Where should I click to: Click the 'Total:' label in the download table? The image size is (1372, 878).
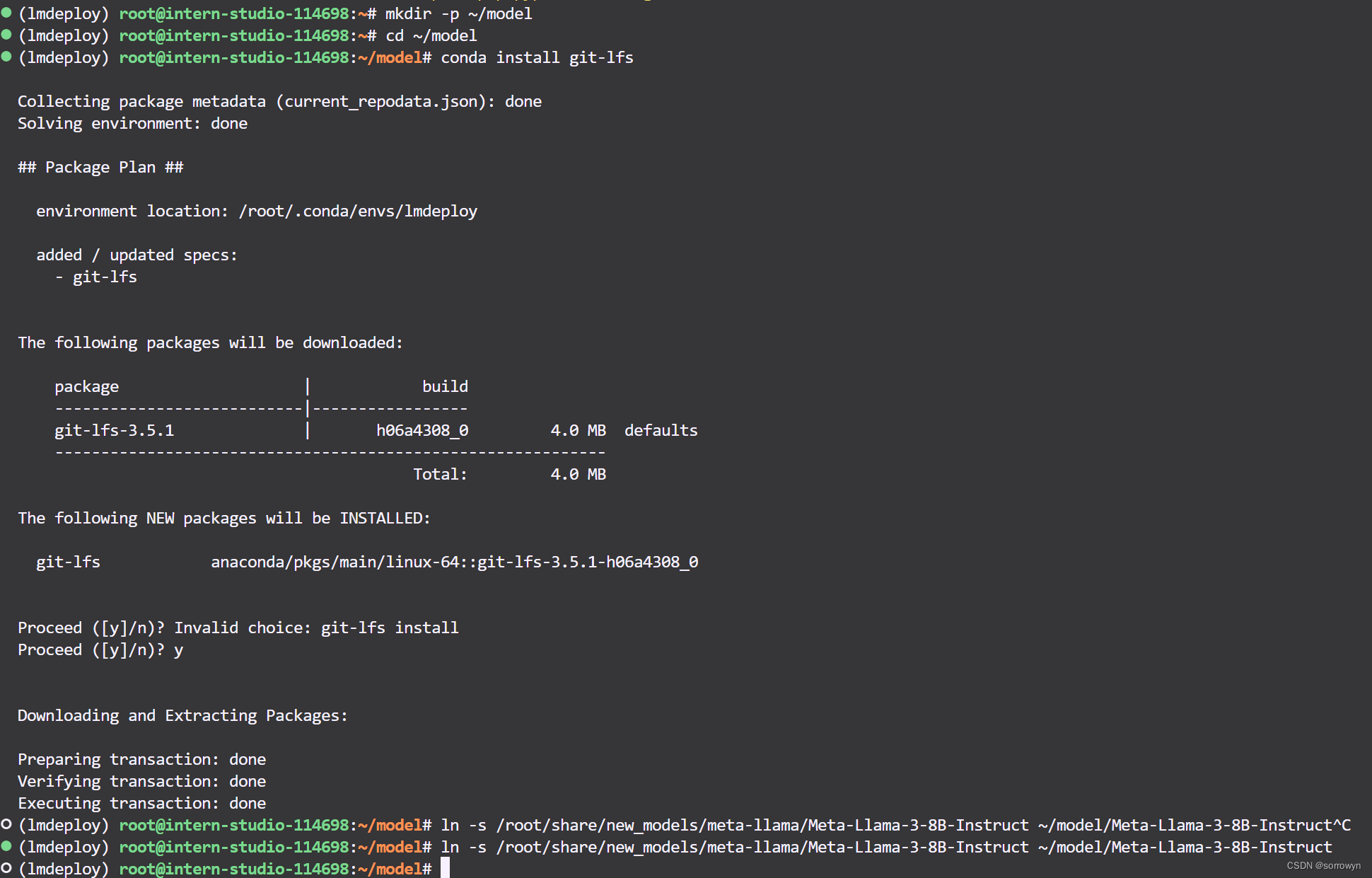[440, 474]
